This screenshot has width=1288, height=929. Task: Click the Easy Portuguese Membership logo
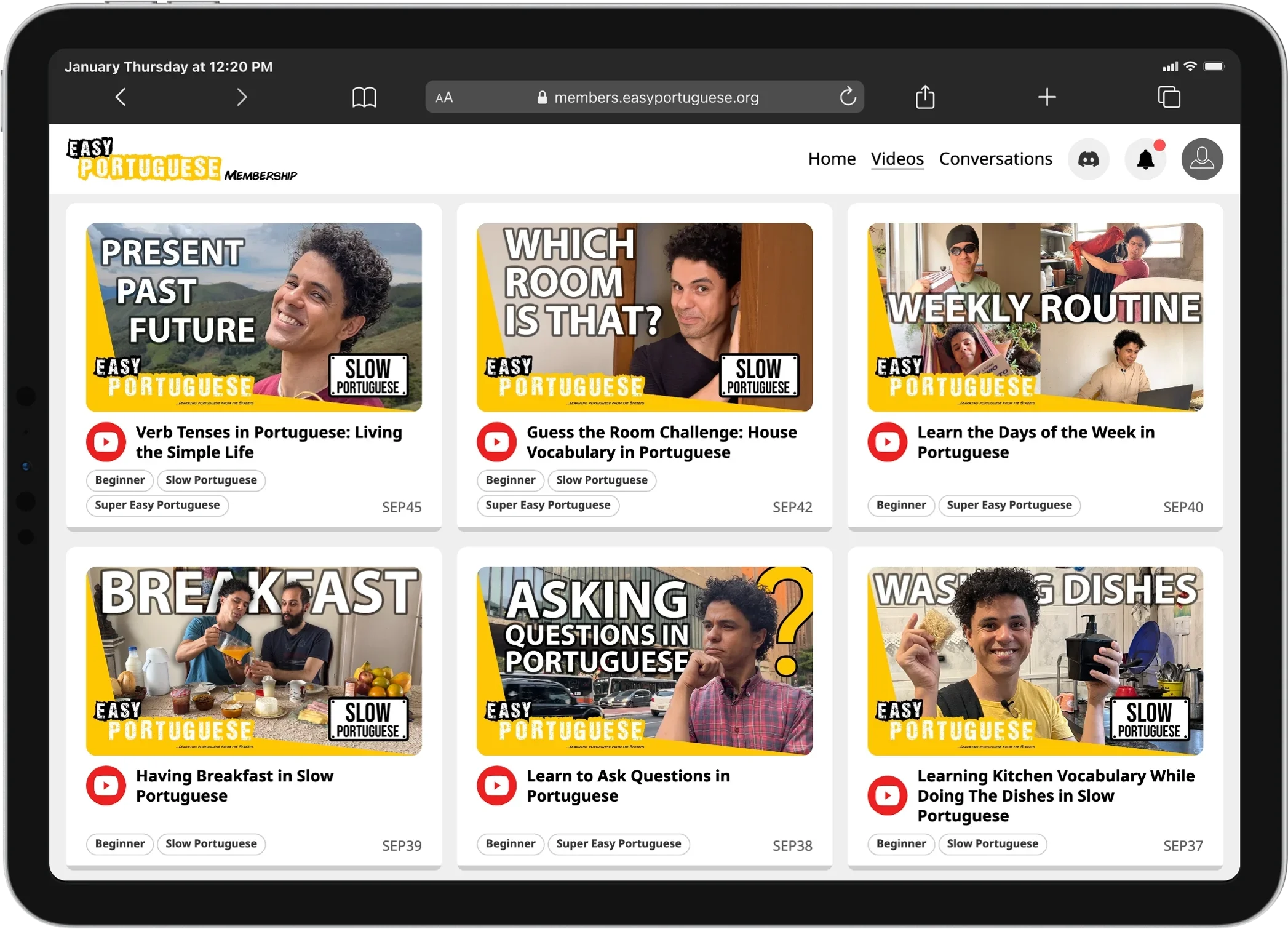(181, 160)
